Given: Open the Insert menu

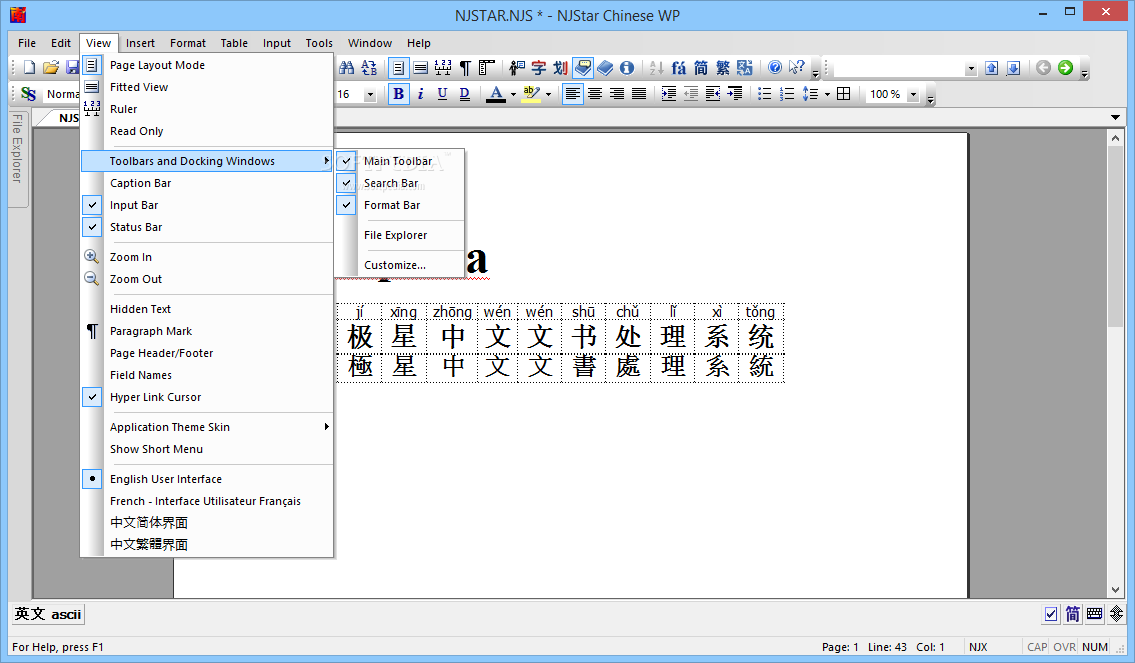Looking at the screenshot, I should 140,43.
